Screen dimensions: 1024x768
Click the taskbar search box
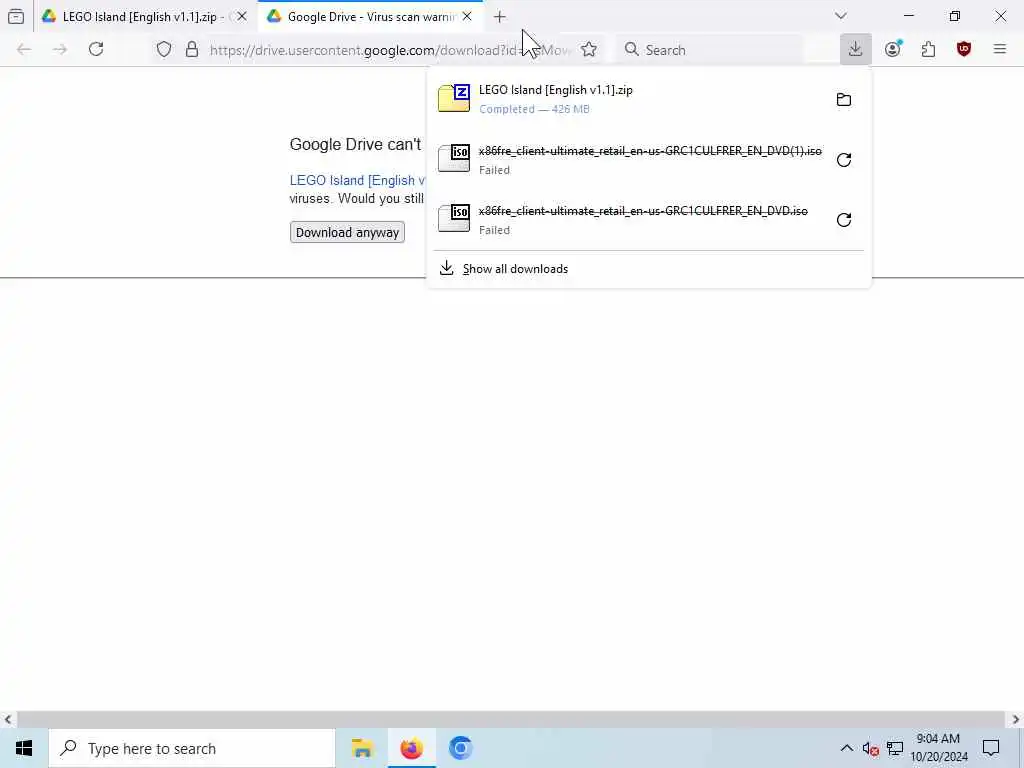click(192, 748)
